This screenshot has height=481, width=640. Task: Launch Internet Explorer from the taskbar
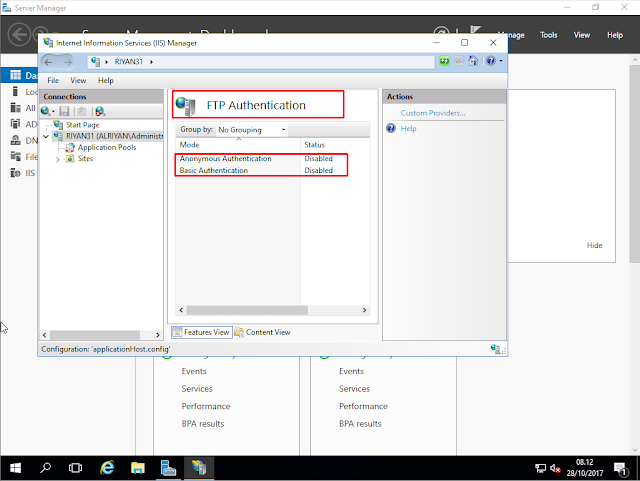coord(107,468)
